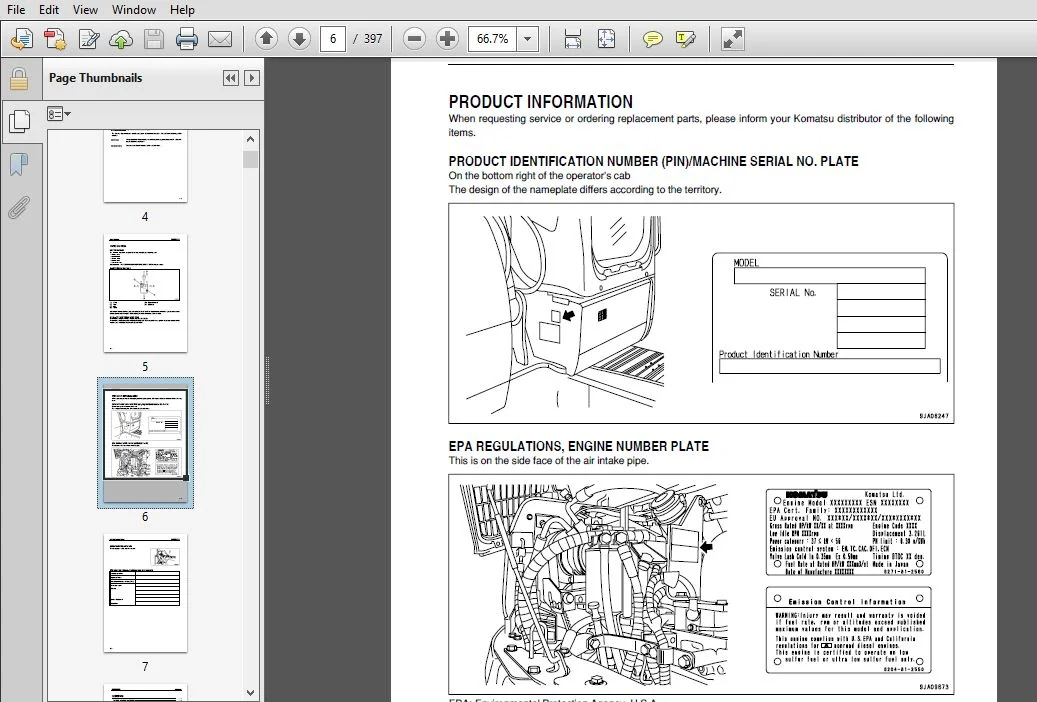Screen dimensions: 1037x702
Task: Expand the thumbnails panel with right arrow
Action: point(251,78)
